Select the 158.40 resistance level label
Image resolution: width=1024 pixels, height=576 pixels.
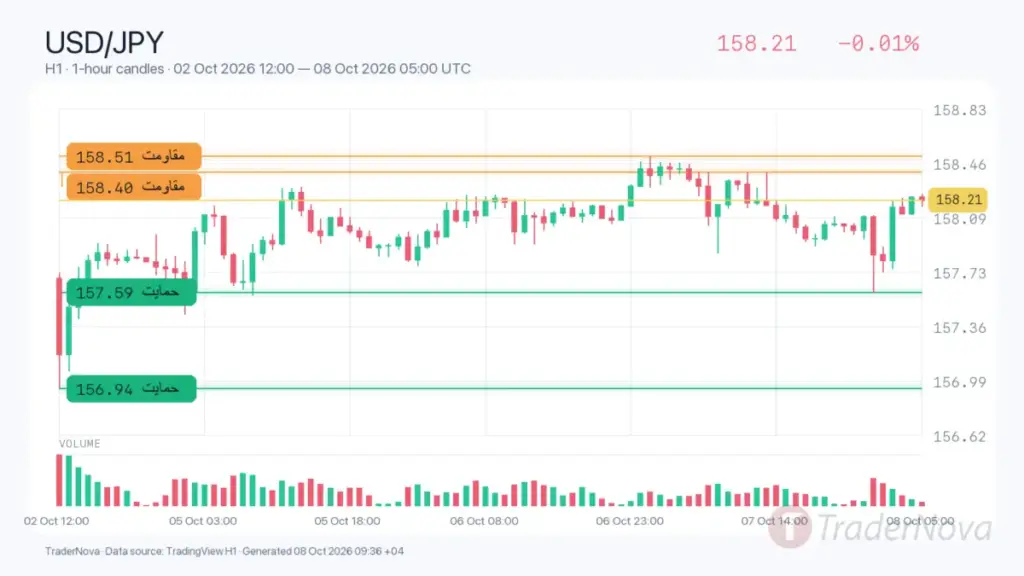pos(133,187)
